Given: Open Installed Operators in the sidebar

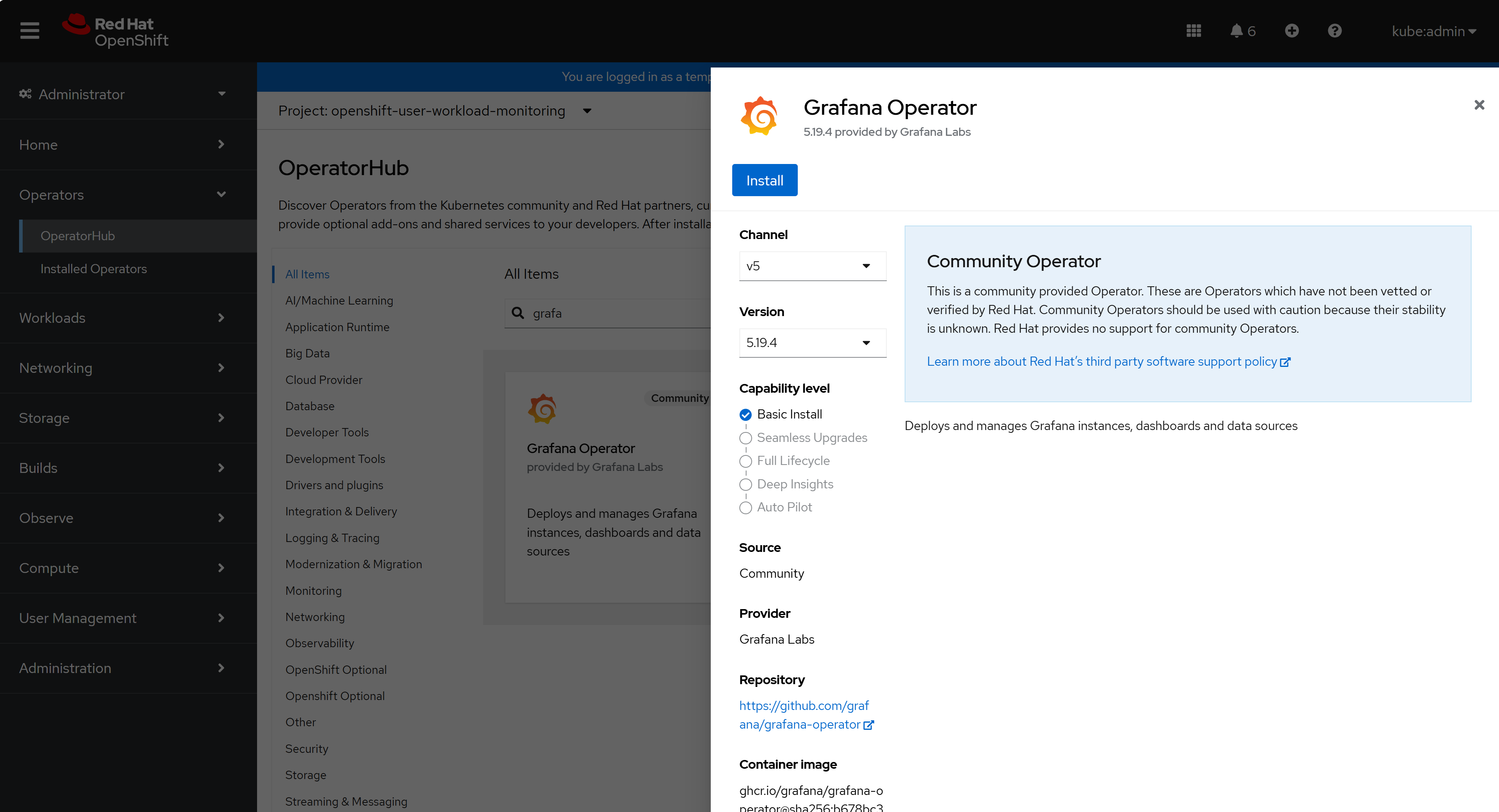Looking at the screenshot, I should coord(94,269).
